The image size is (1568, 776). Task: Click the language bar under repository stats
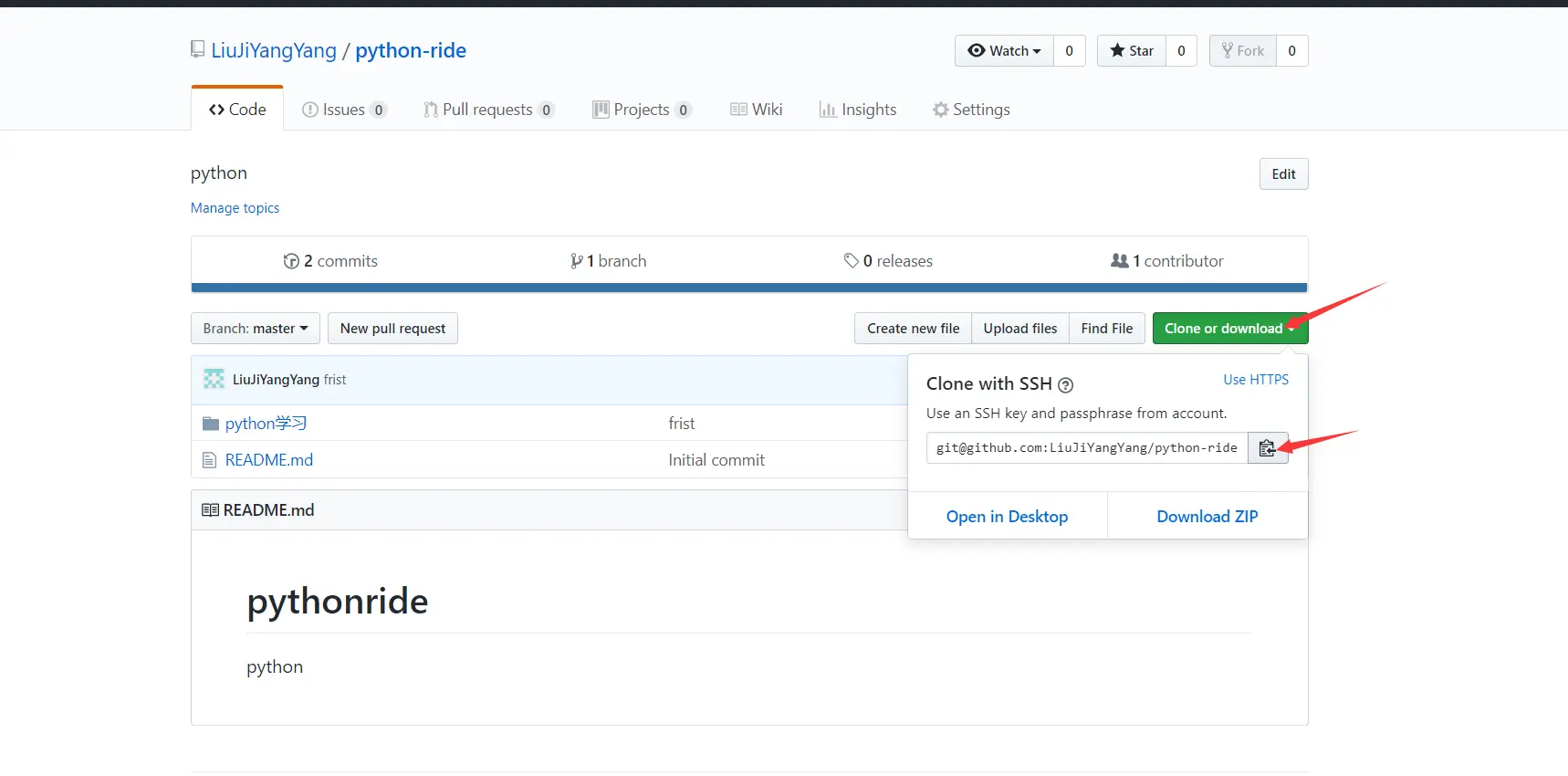coord(749,288)
